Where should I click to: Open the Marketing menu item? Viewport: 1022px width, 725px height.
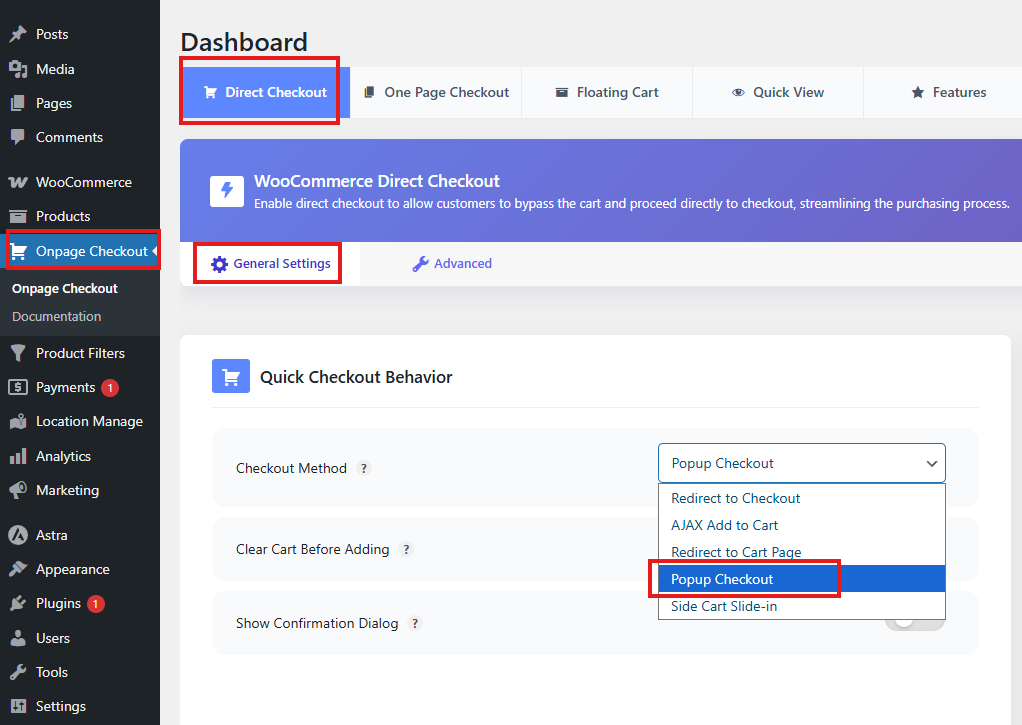point(80,490)
